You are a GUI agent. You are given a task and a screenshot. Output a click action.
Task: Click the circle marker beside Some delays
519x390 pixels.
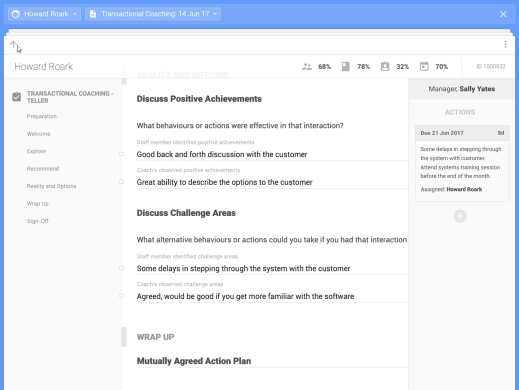click(x=121, y=268)
